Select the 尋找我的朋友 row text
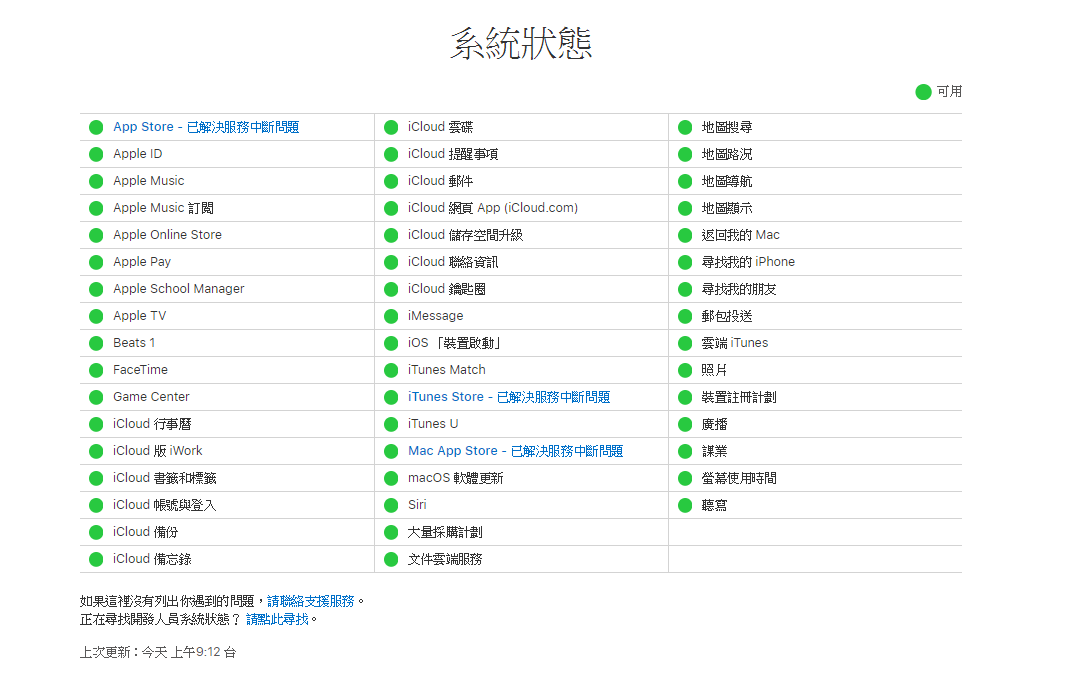 click(x=739, y=289)
